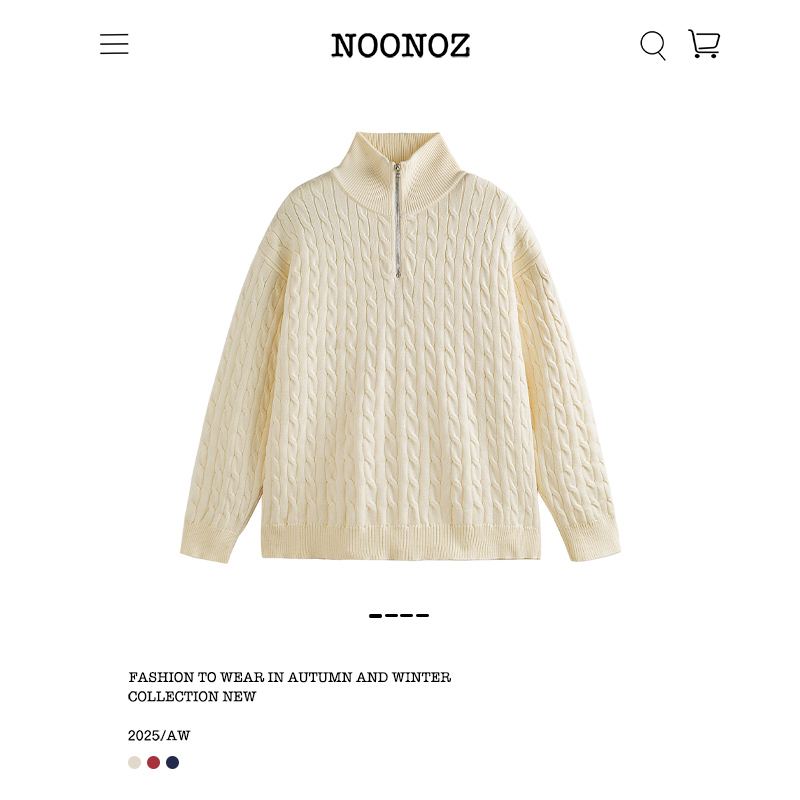Click the sweater's ribbed bottom hem
Image resolution: width=800 pixels, height=800 pixels.
(401, 543)
